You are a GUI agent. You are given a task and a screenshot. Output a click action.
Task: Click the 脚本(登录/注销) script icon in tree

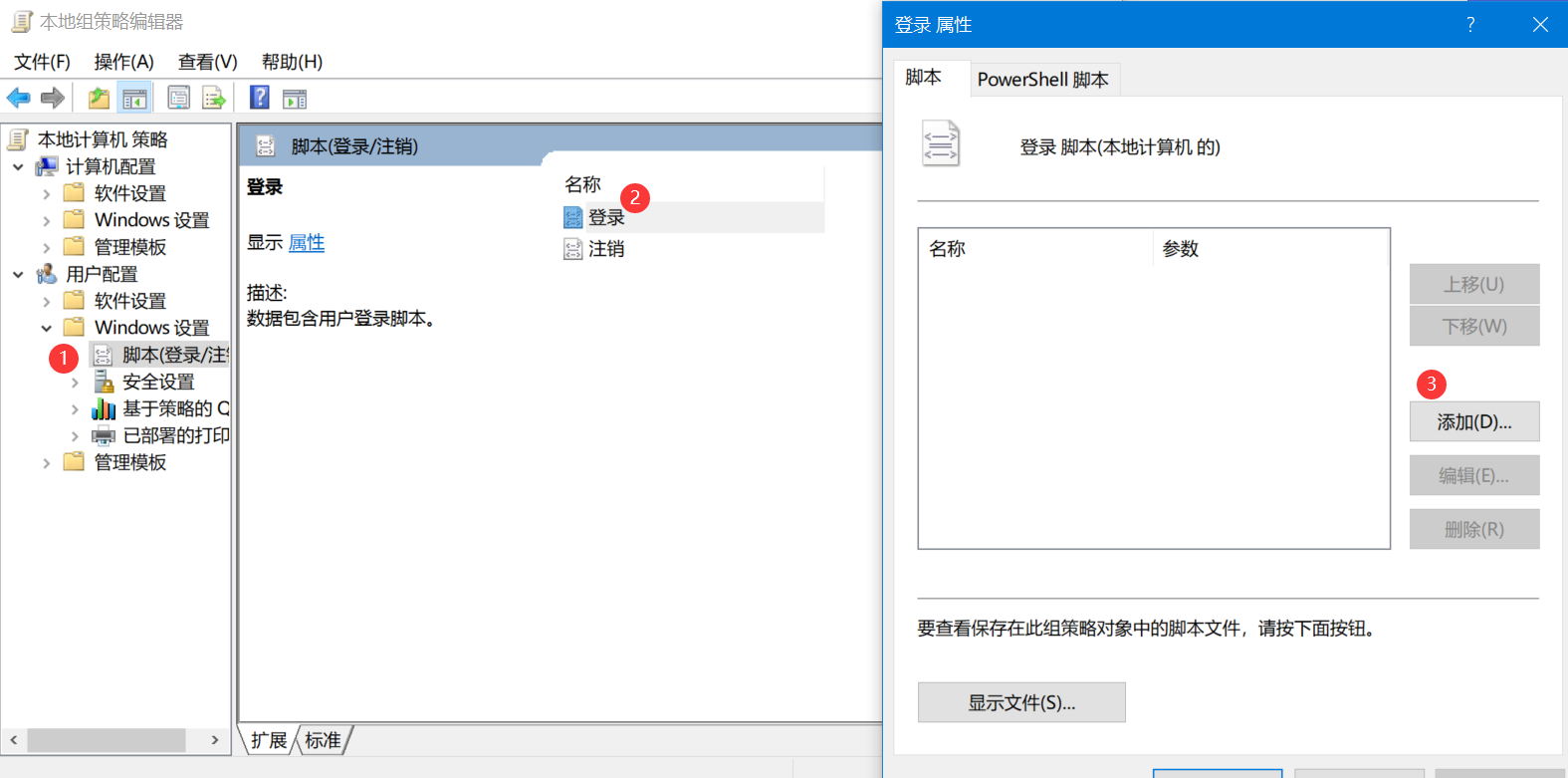[x=103, y=355]
